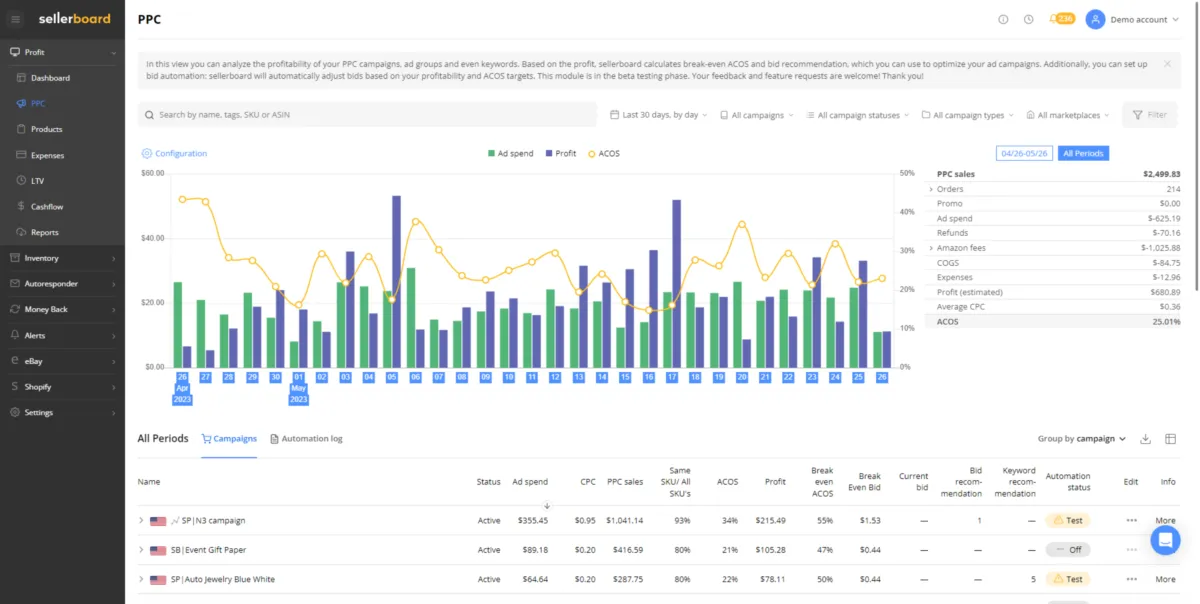
Task: Open the Last 30 days date range dropdown
Action: (x=658, y=115)
